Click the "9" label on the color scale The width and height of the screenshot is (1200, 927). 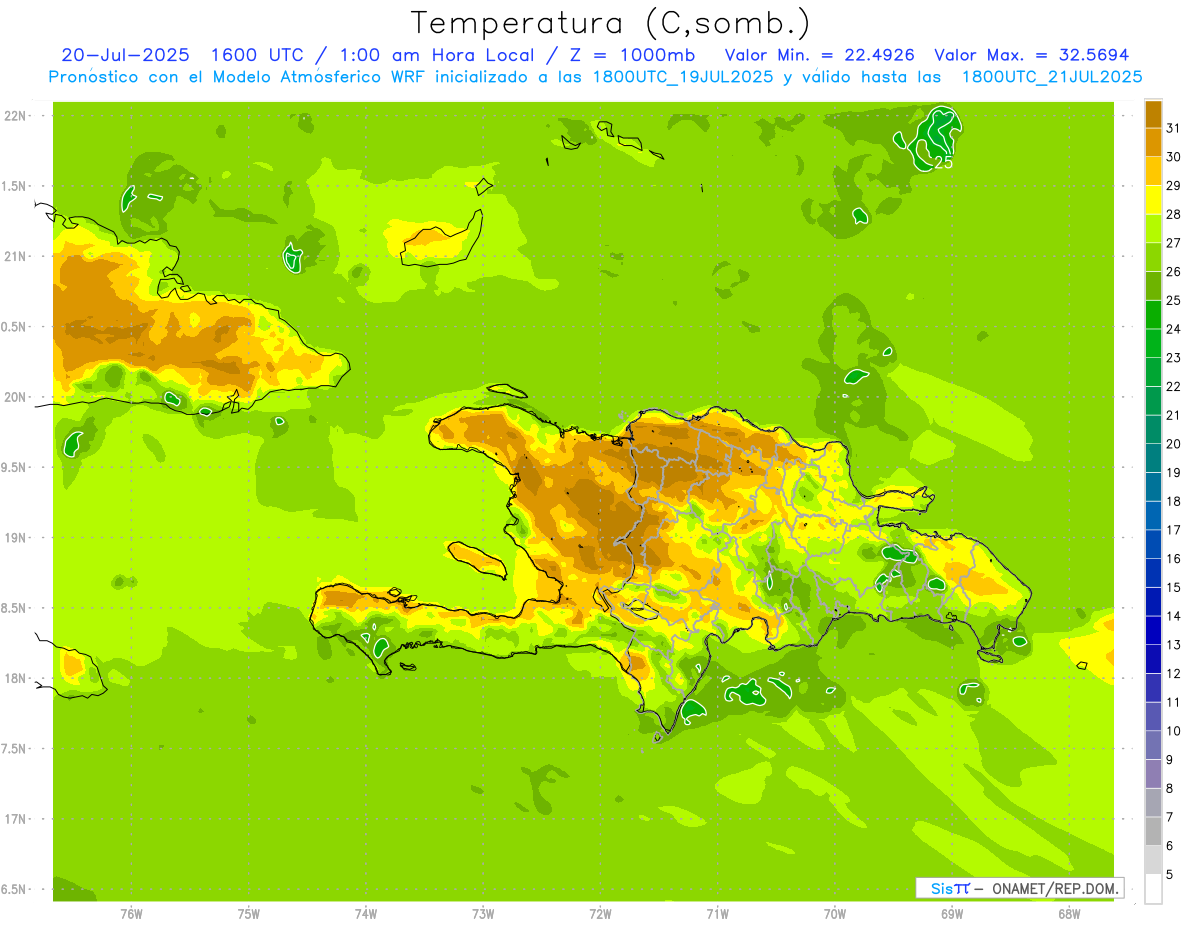pos(1170,760)
